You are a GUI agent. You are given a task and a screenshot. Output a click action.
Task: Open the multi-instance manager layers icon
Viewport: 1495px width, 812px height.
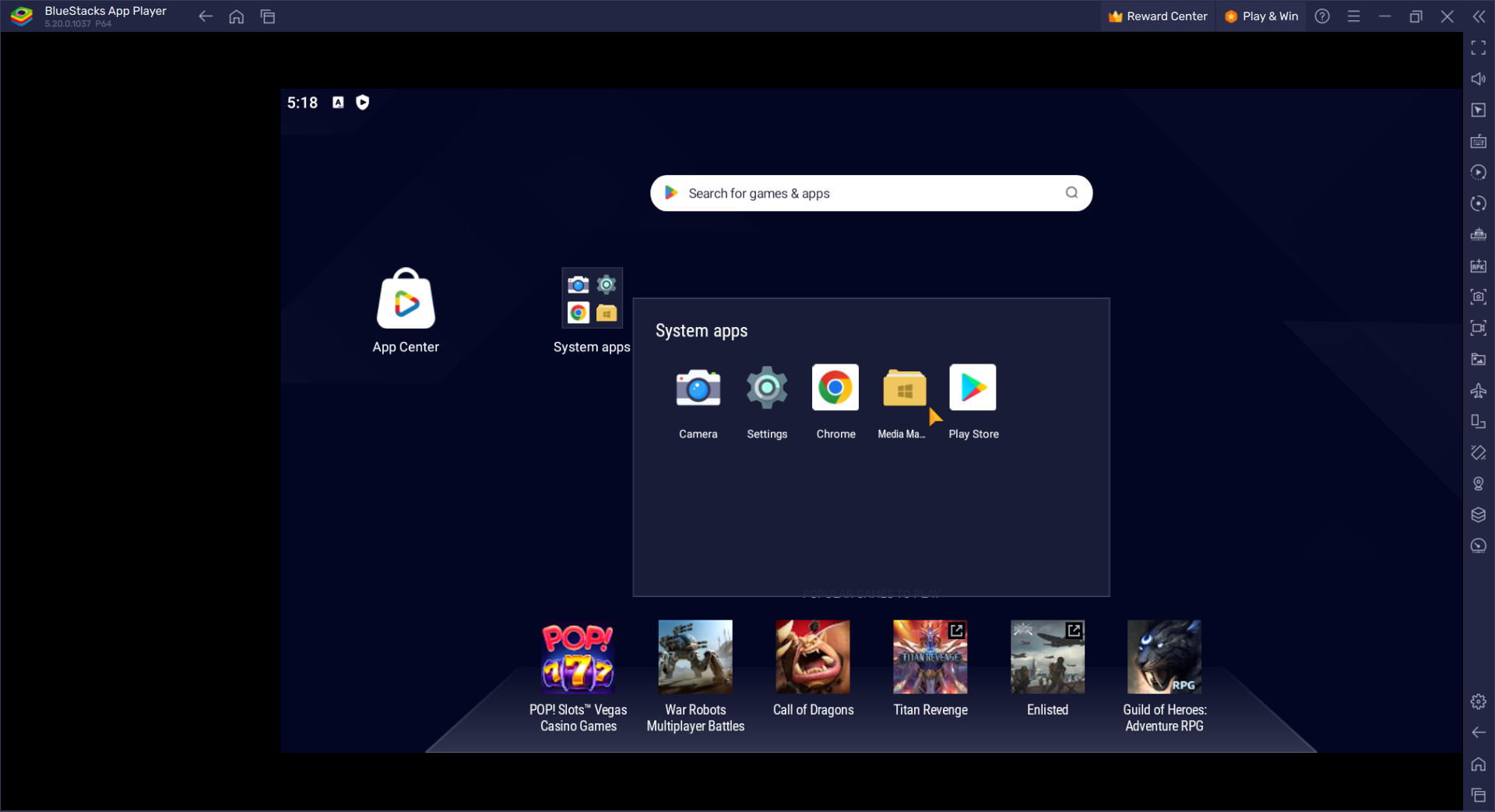click(x=1479, y=515)
